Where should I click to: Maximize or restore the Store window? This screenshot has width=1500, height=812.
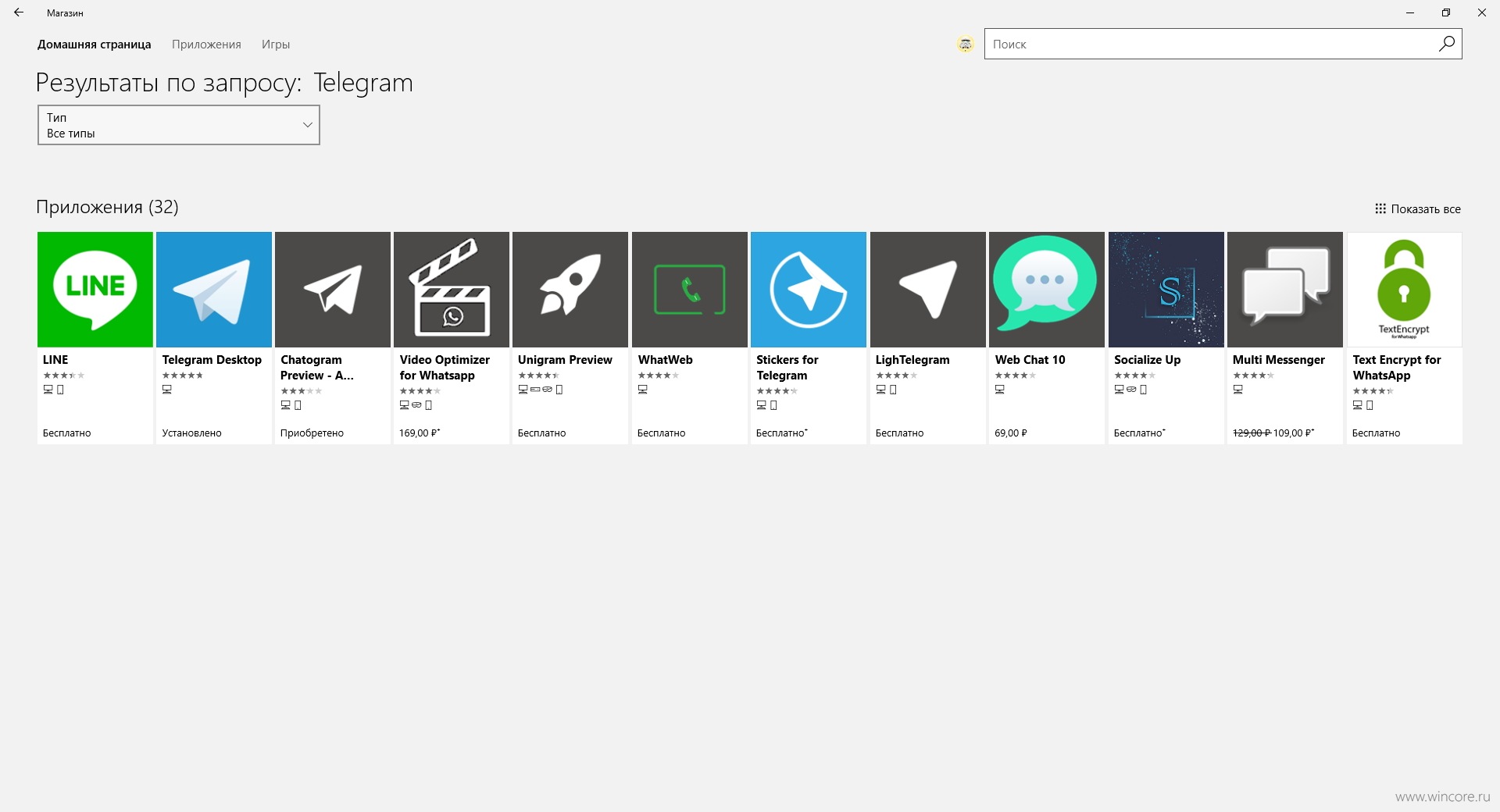[1446, 12]
